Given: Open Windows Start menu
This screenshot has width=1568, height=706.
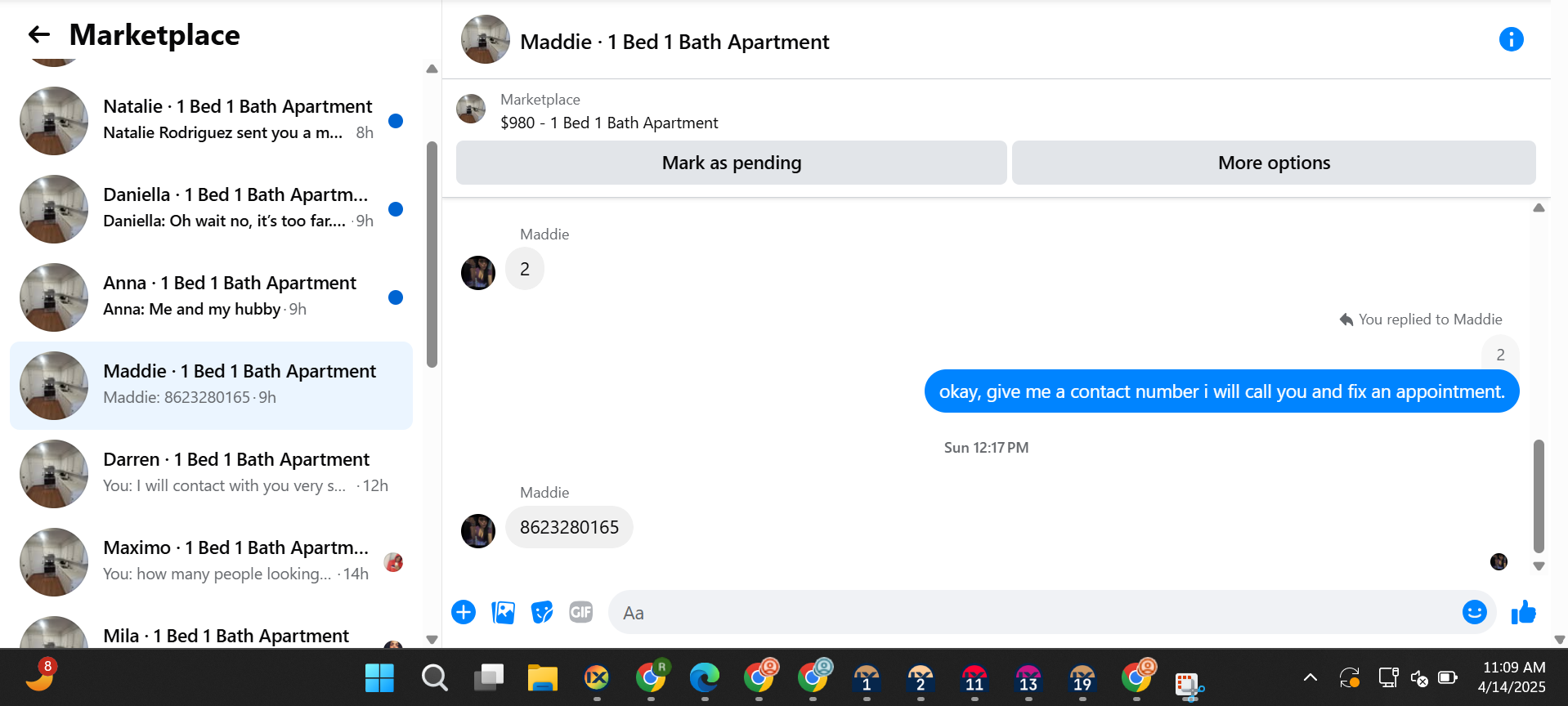Looking at the screenshot, I should pos(379,677).
